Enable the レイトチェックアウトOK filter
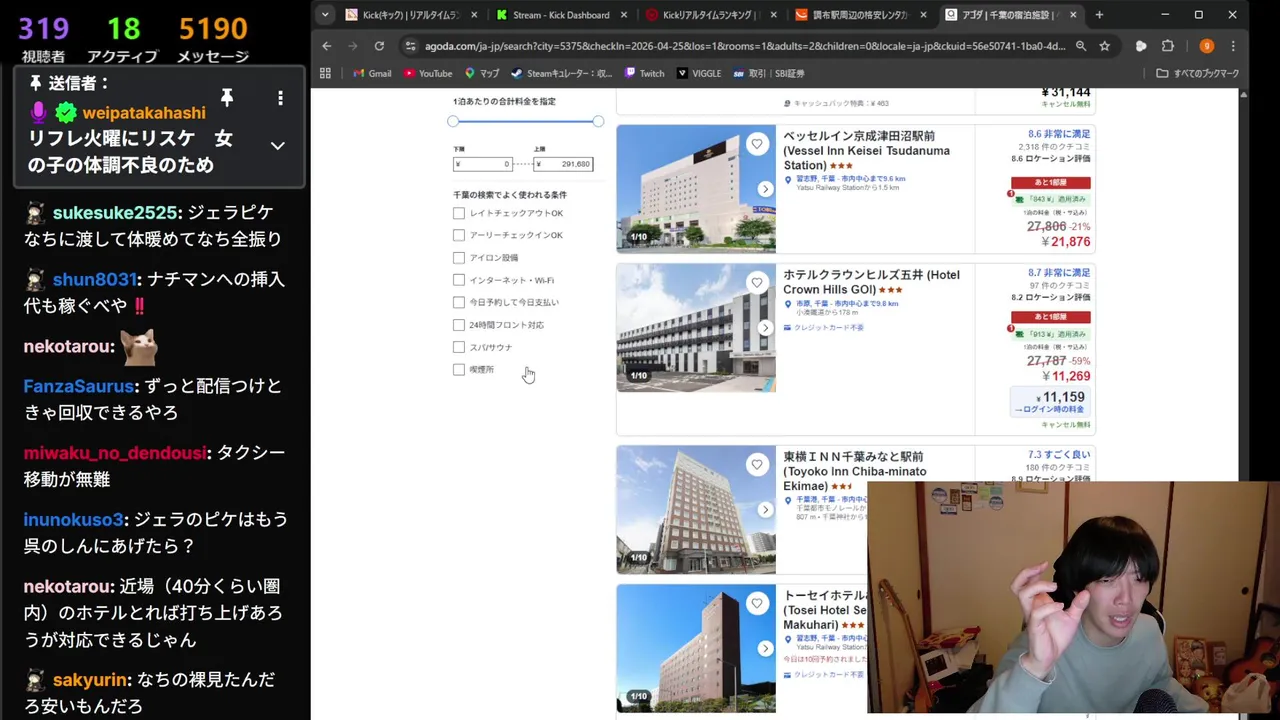 [x=459, y=213]
